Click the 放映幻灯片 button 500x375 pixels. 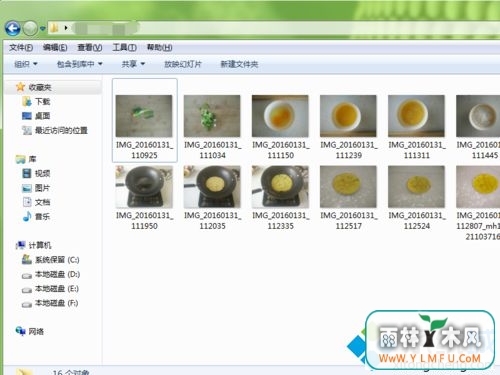[x=183, y=64]
